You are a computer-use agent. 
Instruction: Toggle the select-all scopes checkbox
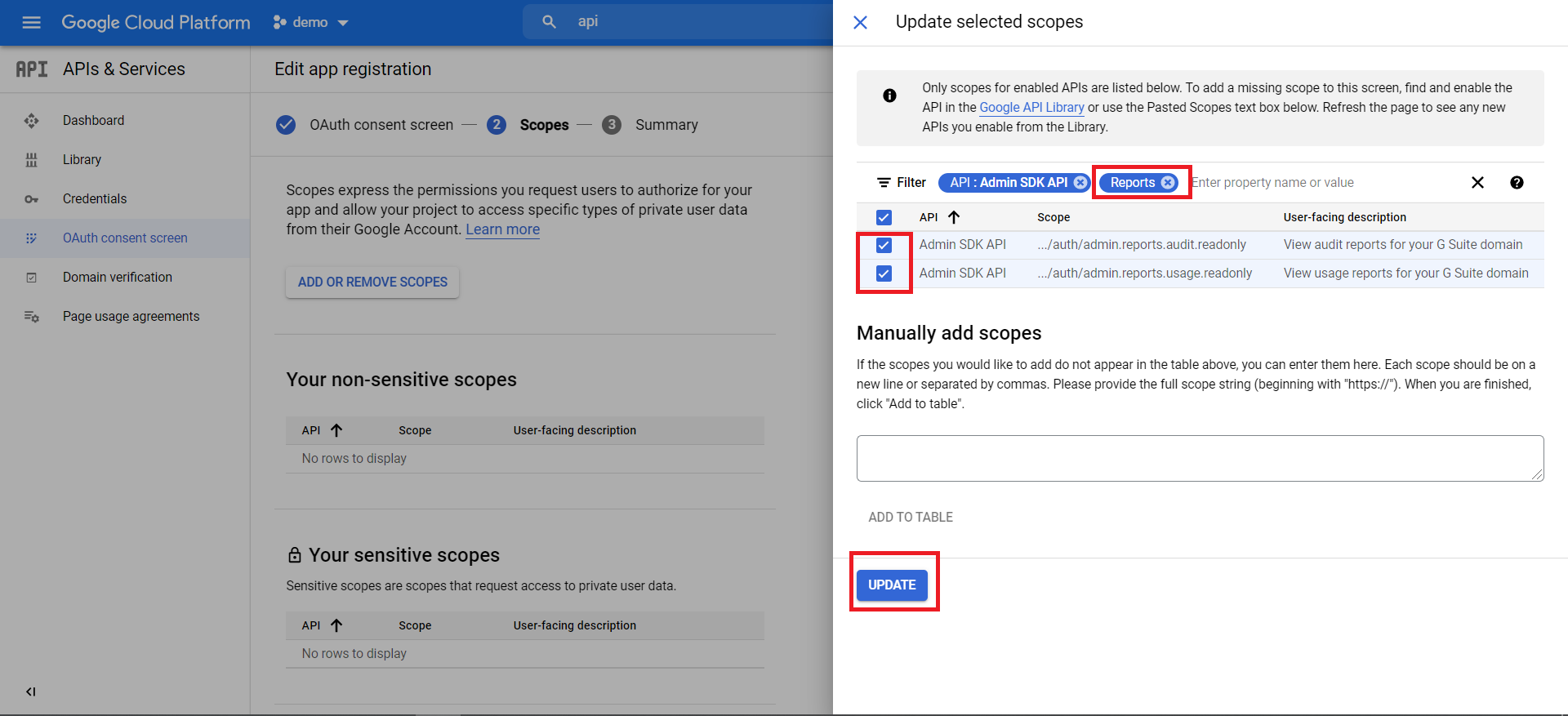(884, 217)
